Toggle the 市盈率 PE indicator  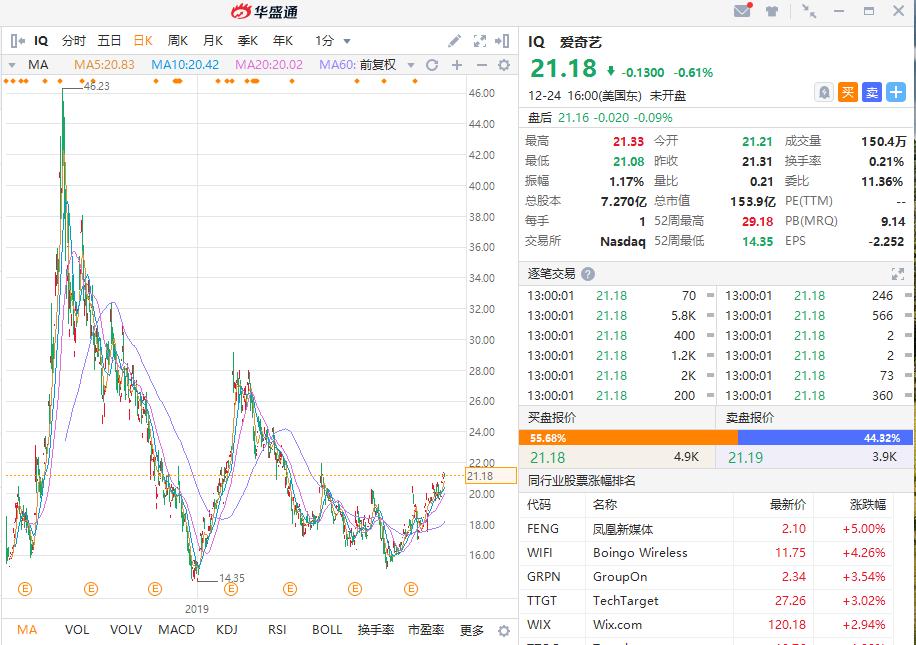pos(426,630)
